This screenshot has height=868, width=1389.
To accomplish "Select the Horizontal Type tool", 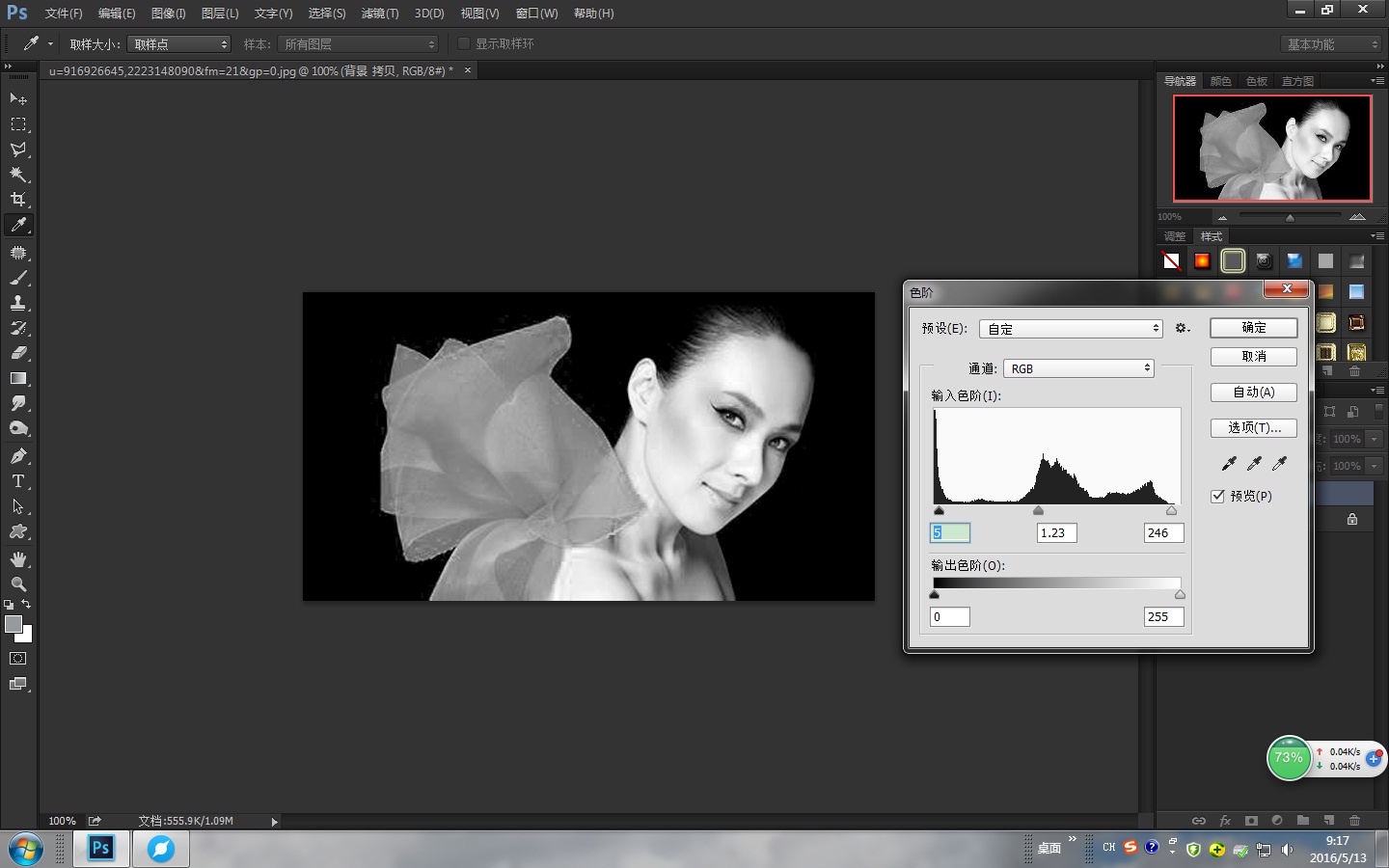I will 18,481.
